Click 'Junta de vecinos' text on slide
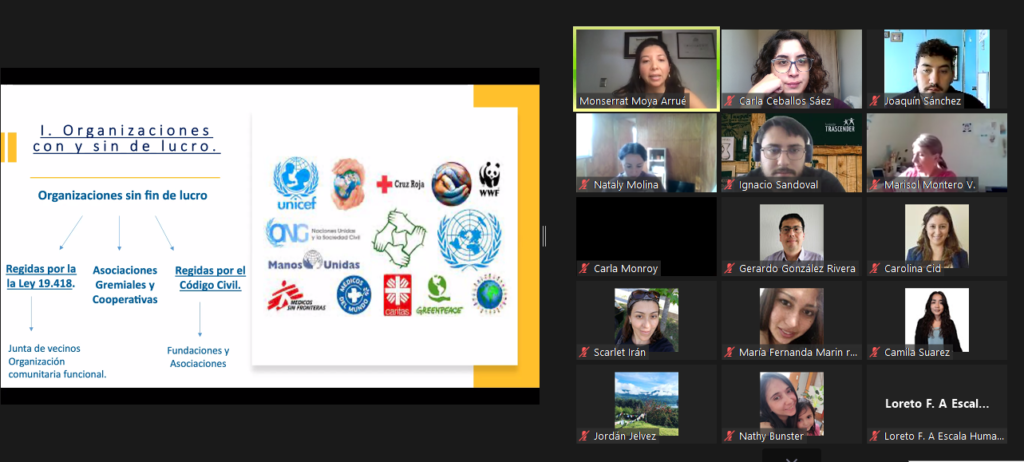Viewport: 1024px width, 462px height. (x=44, y=349)
